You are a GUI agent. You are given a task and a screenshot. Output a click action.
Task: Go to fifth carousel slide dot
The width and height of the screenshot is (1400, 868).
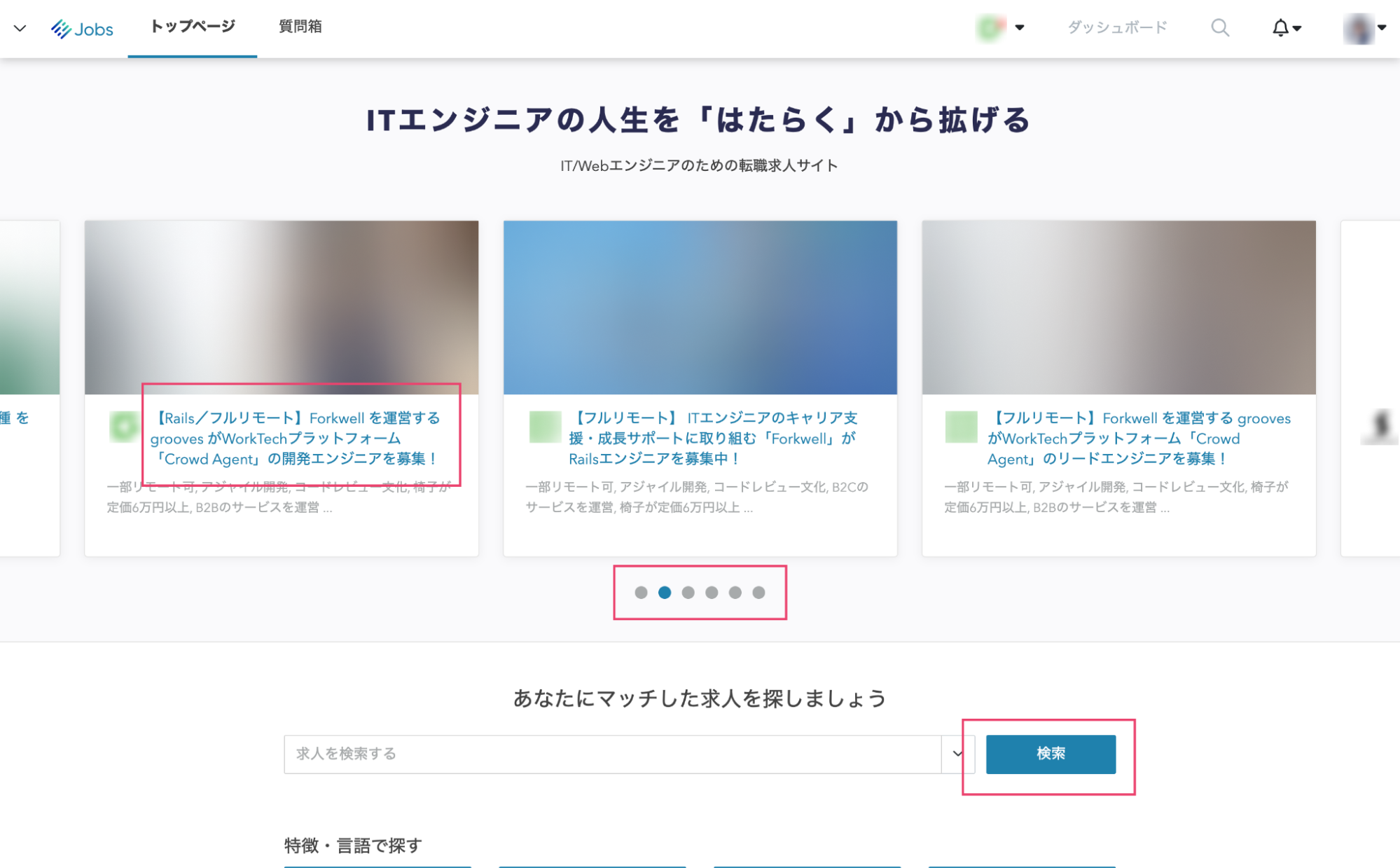[x=735, y=593]
